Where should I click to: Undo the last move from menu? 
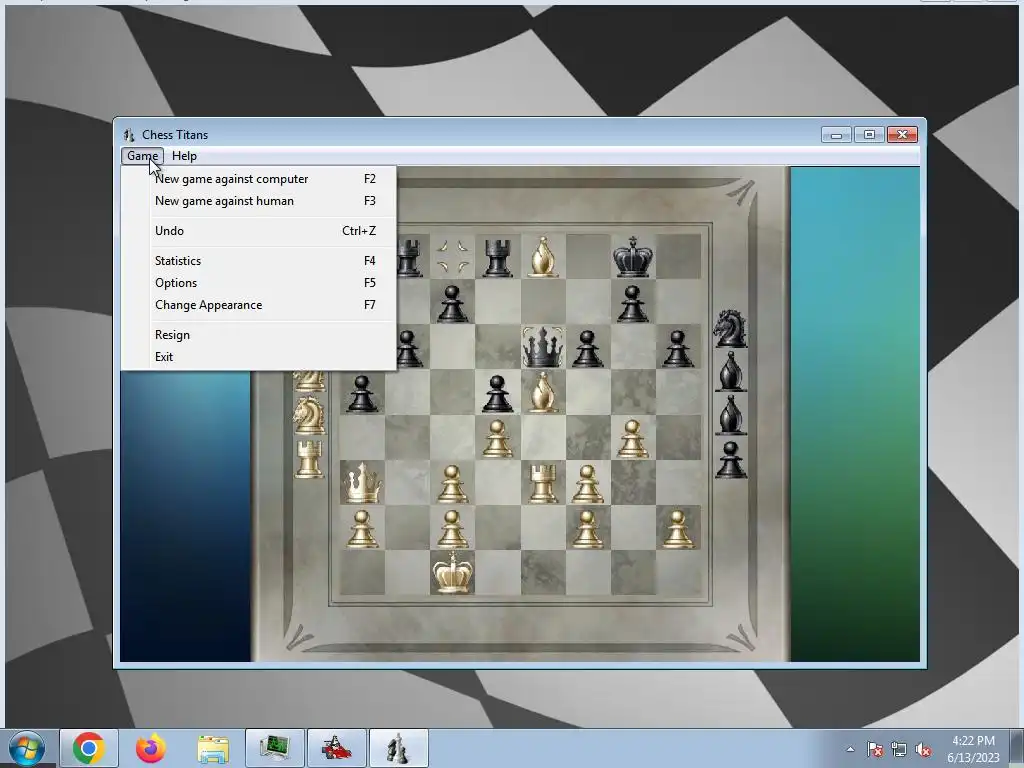tap(259, 231)
